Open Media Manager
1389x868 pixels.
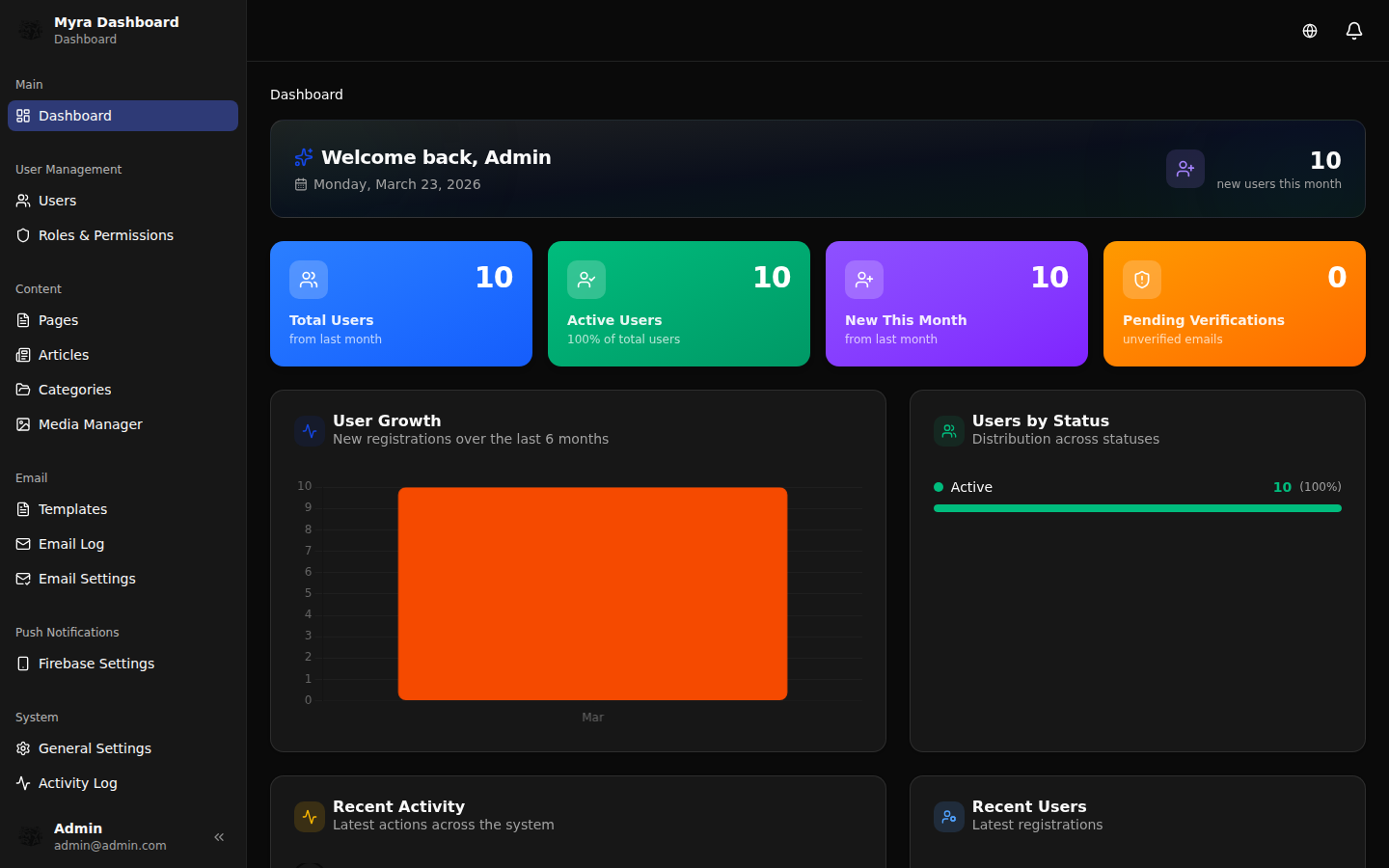(123, 424)
